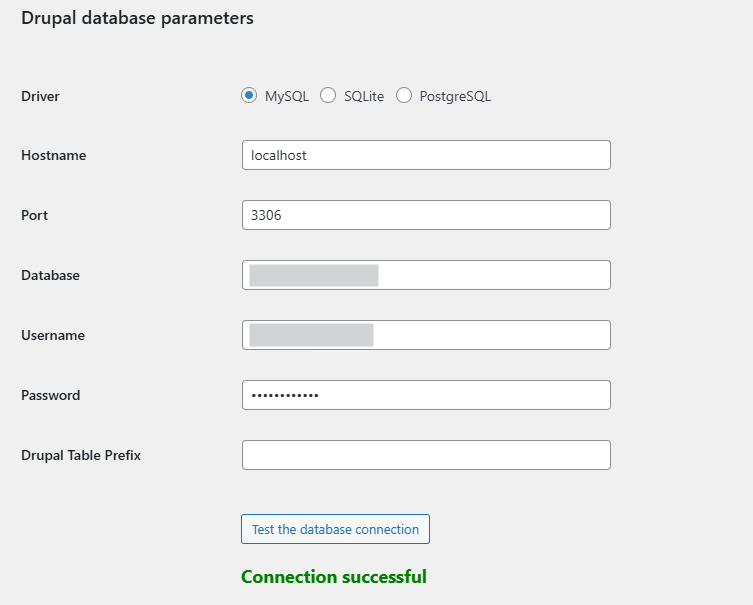This screenshot has height=605, width=753.
Task: Select the SQLite driver option
Action: 328,96
